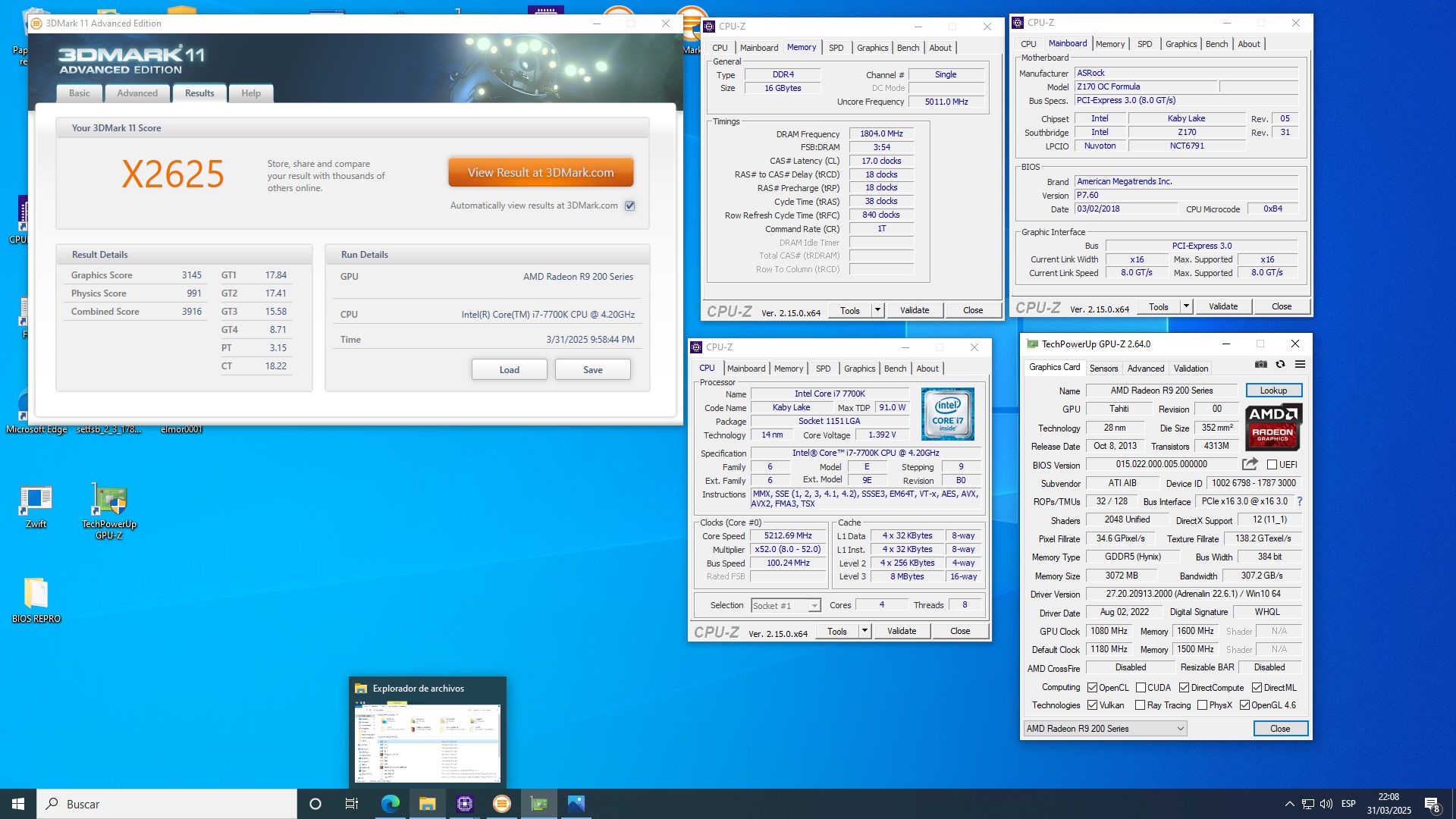Switch to the Advanced tab in 3DMark
The width and height of the screenshot is (1456, 819).
[x=137, y=93]
